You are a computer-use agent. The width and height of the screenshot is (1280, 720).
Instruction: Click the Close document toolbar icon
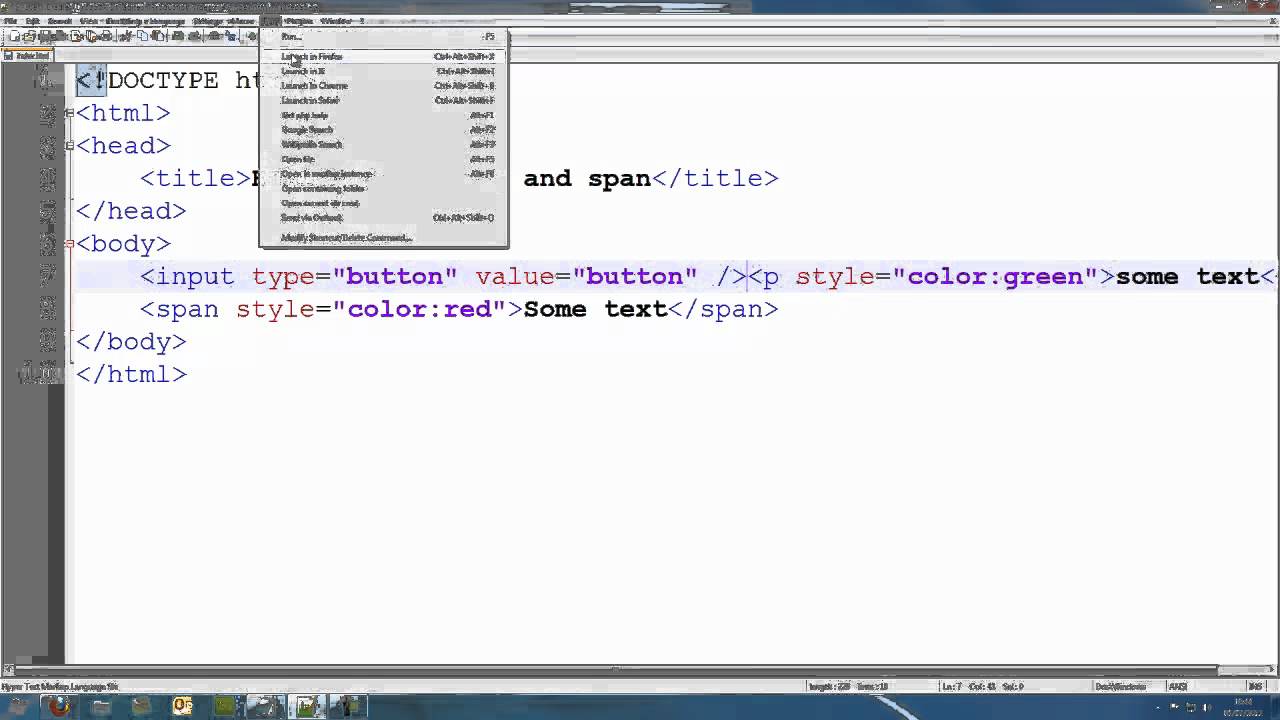(x=76, y=37)
